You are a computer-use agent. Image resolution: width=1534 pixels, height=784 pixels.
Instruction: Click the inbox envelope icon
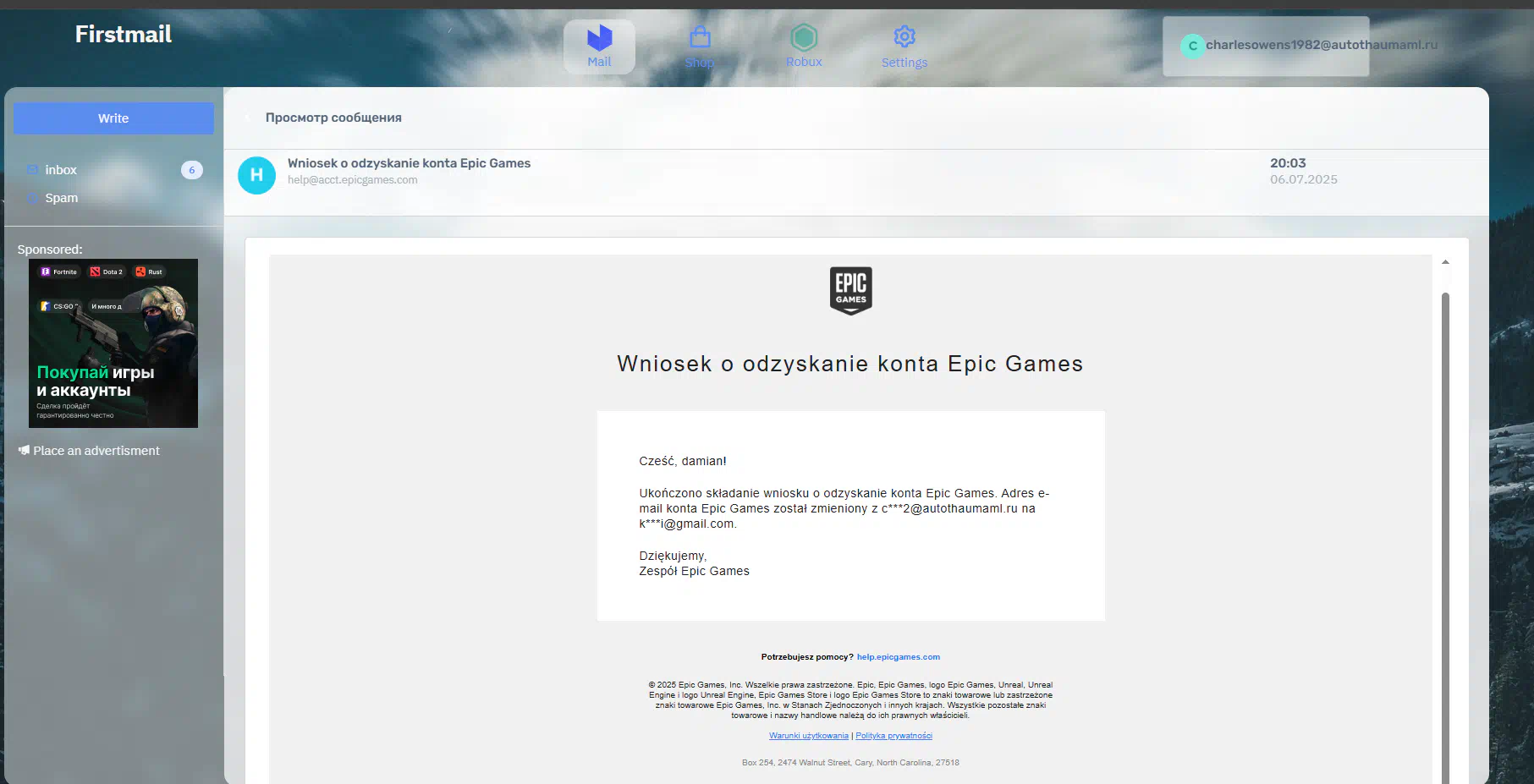click(x=32, y=170)
